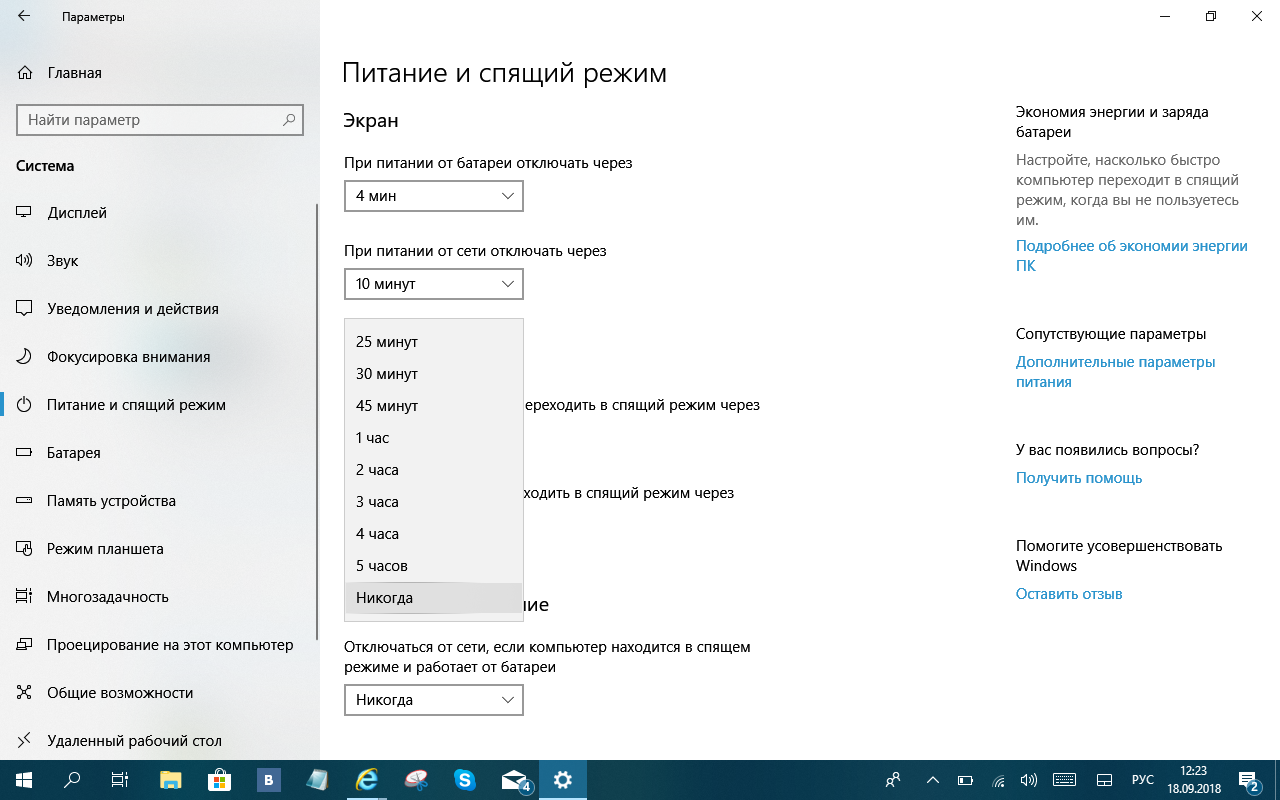
Task: Open File Explorer from the taskbar
Action: tap(171, 780)
